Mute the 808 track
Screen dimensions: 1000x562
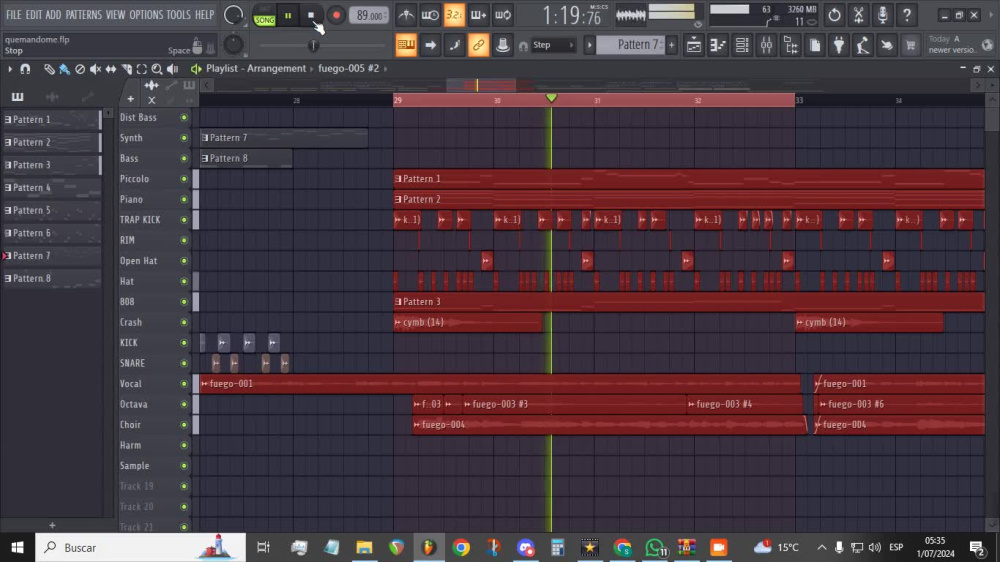click(x=184, y=302)
